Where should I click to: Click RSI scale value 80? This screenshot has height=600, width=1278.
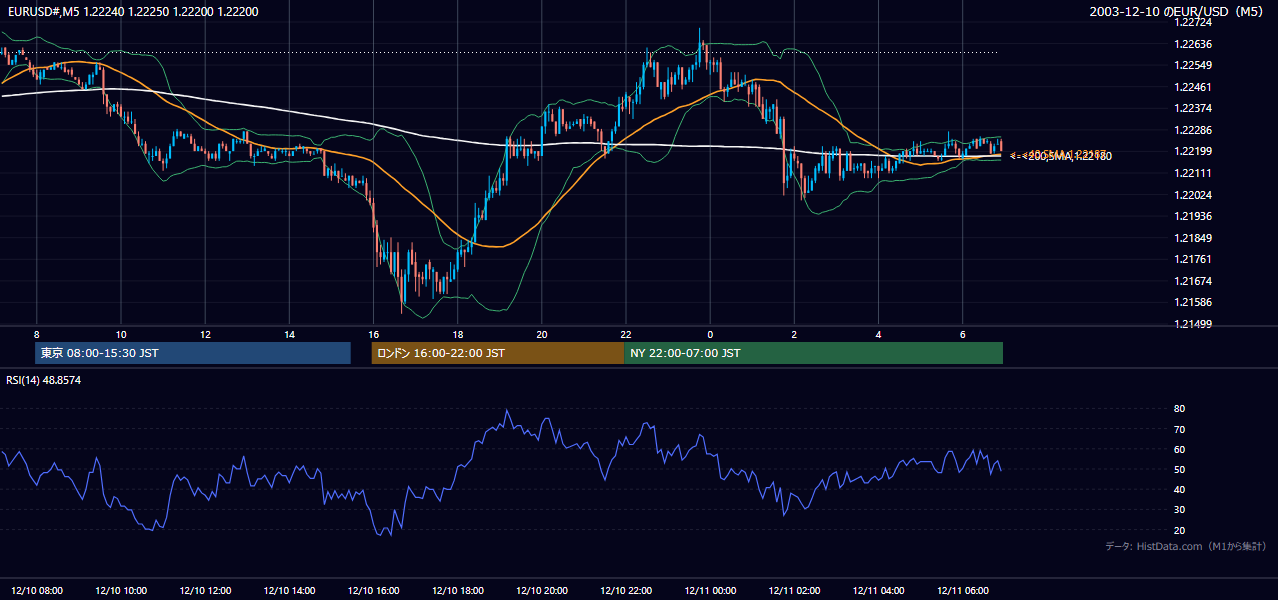point(1180,409)
